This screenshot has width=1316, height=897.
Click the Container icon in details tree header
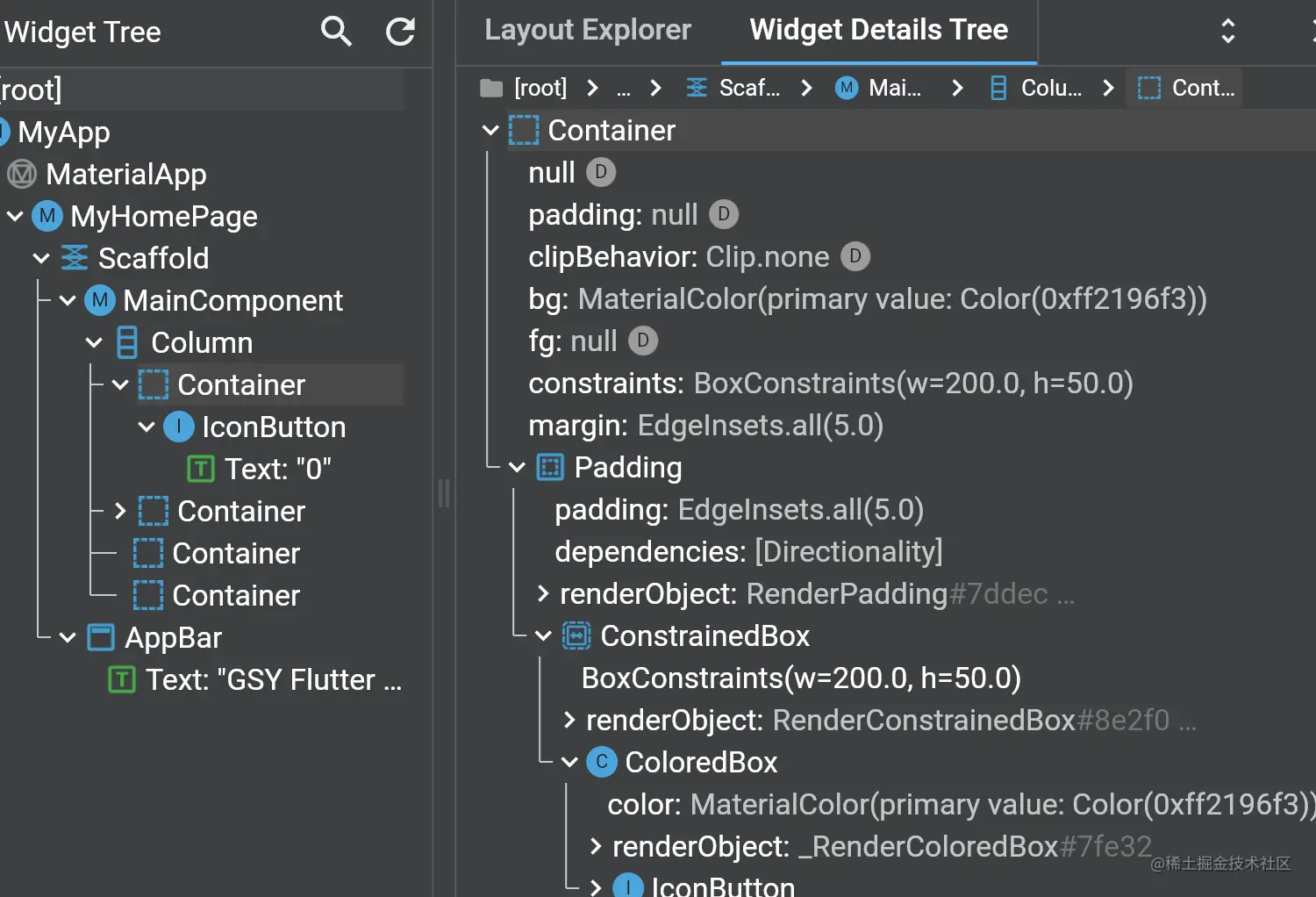[x=524, y=130]
